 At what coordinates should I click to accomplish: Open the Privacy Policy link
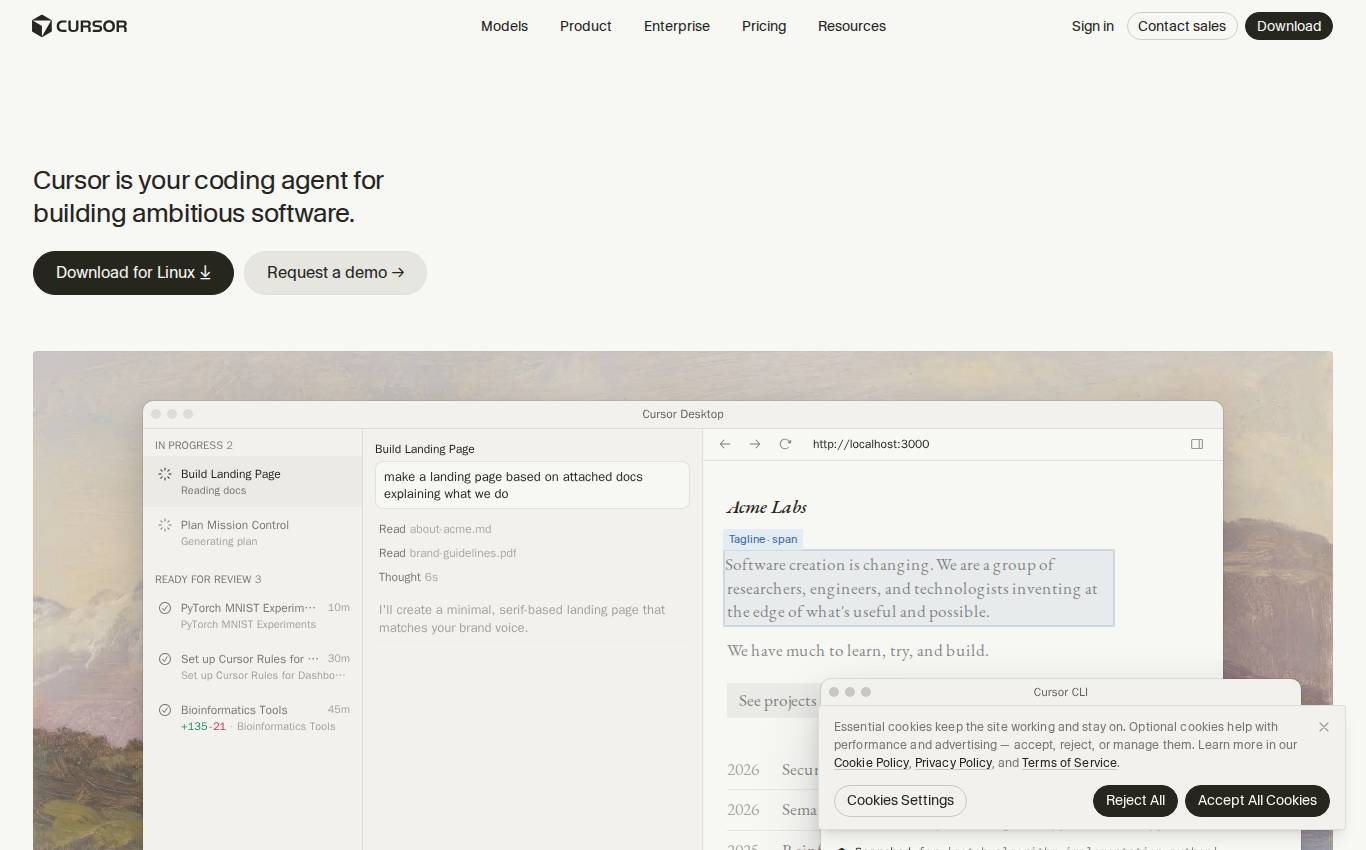pyautogui.click(x=953, y=763)
